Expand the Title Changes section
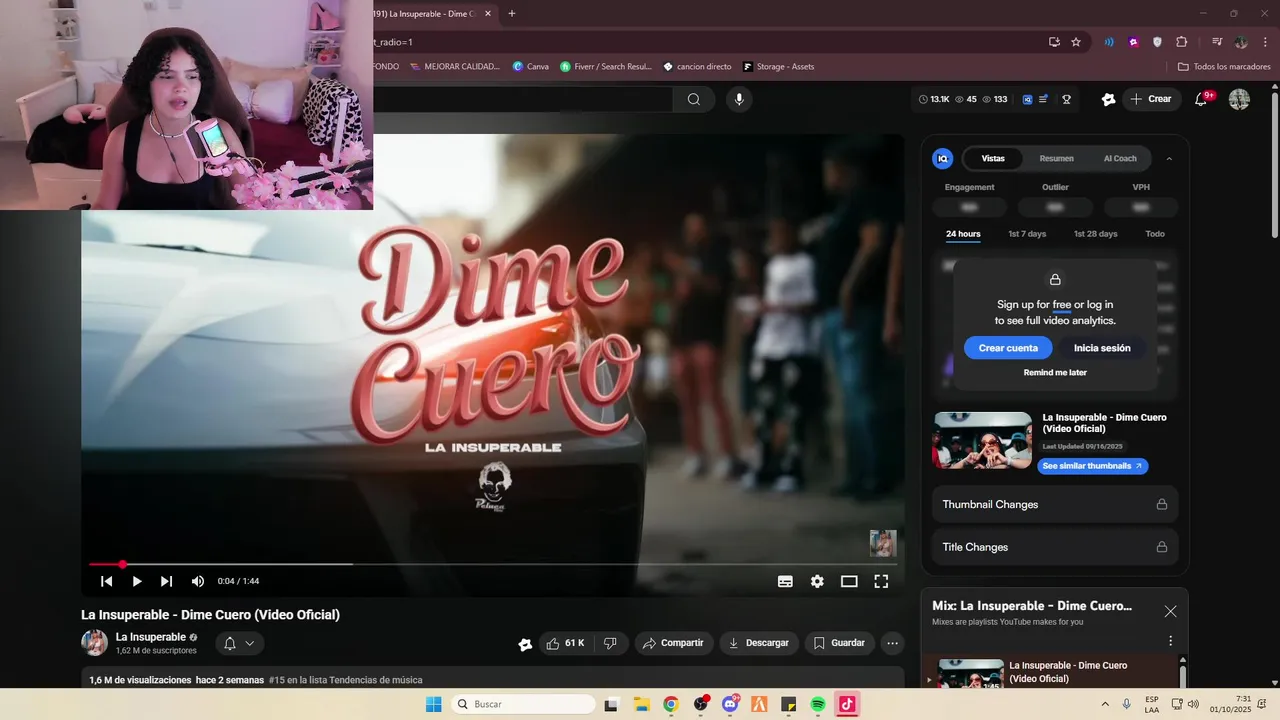 1055,547
